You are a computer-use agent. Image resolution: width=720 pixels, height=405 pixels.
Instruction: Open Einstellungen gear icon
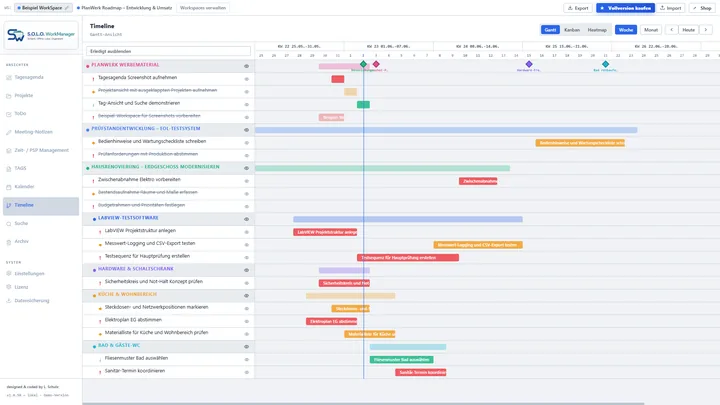click(9, 274)
